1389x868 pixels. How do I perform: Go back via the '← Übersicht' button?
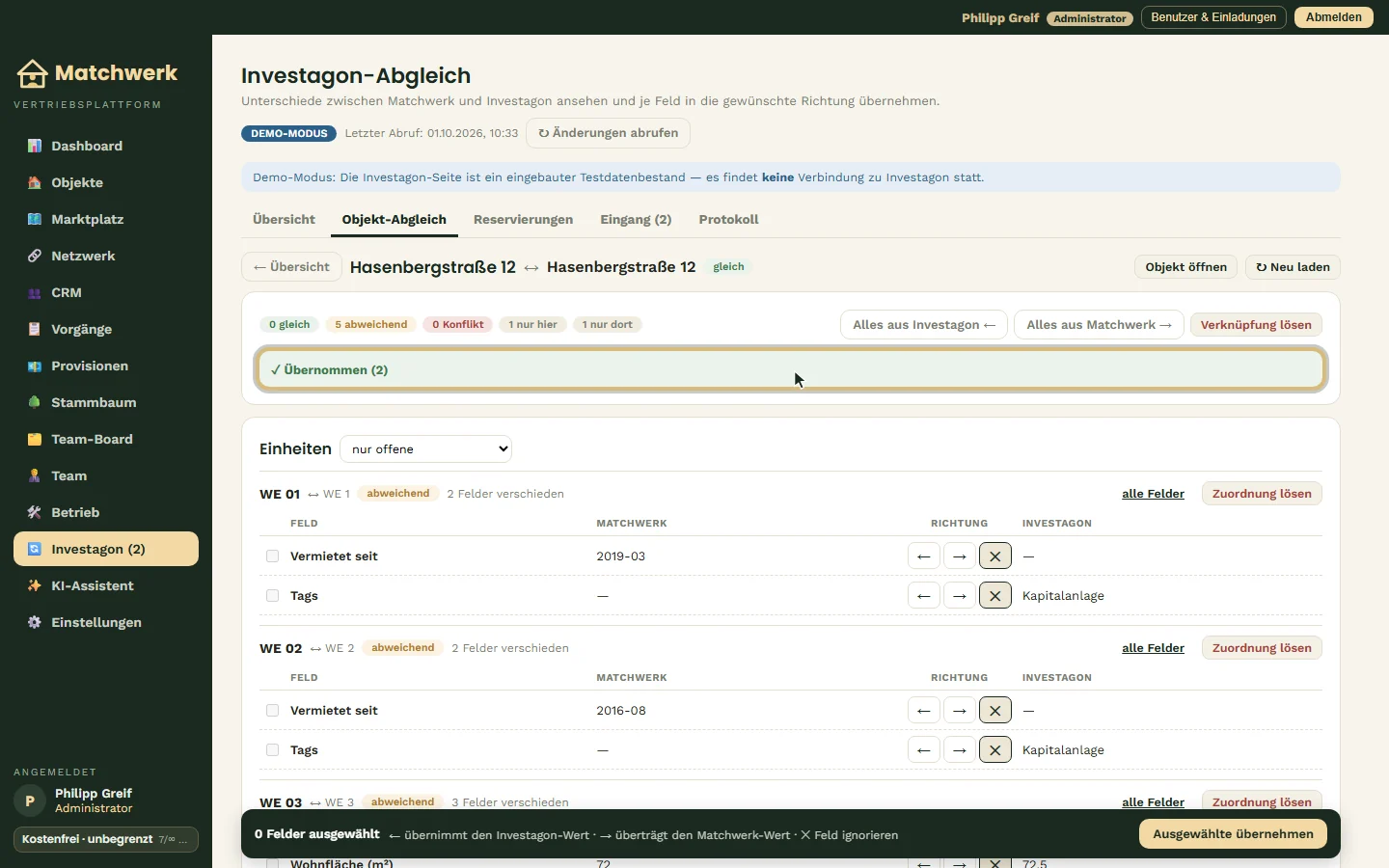click(291, 267)
